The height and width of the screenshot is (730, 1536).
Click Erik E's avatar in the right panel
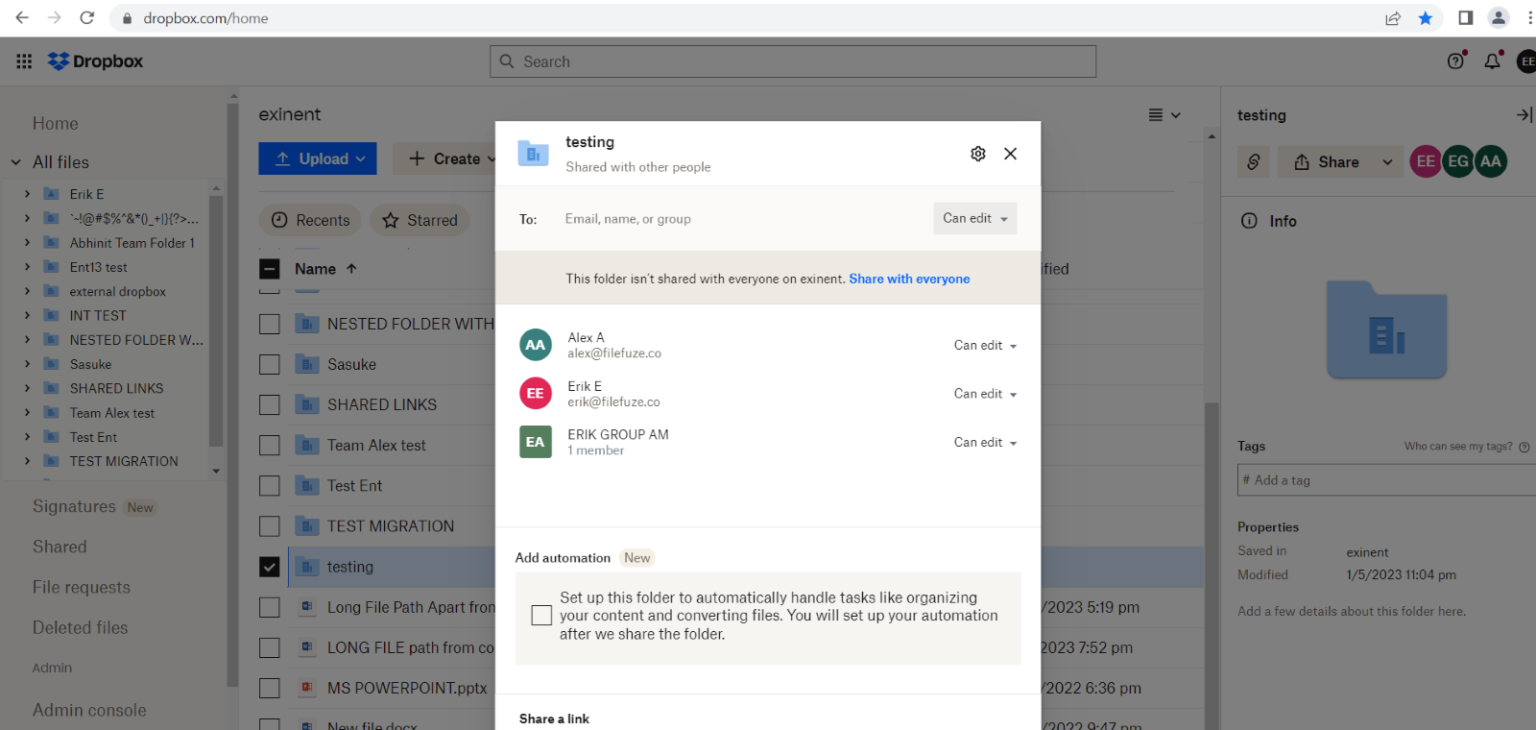tap(1425, 161)
